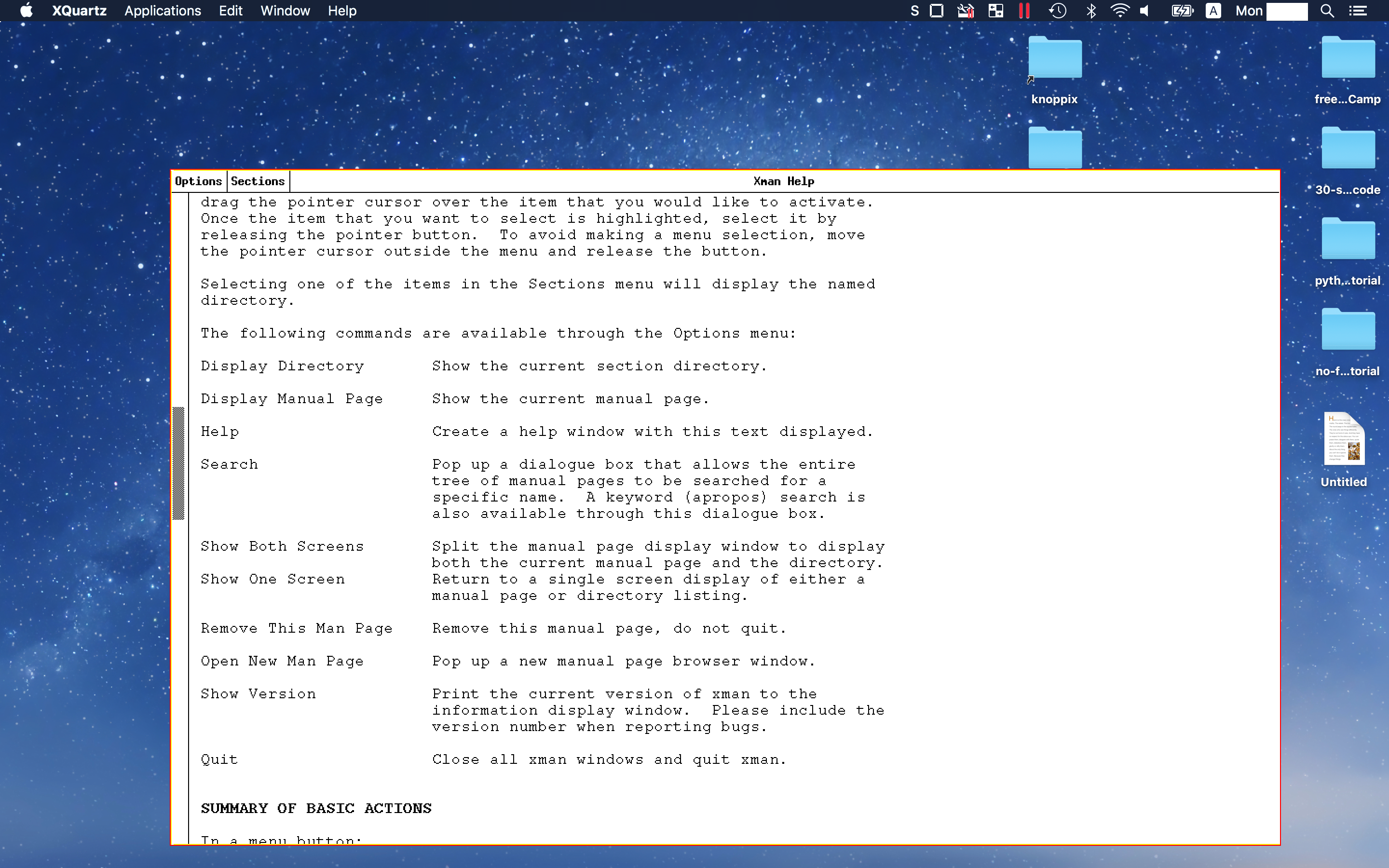The image size is (1389, 868).
Task: Click the volume icon in the menu bar
Action: (1144, 11)
